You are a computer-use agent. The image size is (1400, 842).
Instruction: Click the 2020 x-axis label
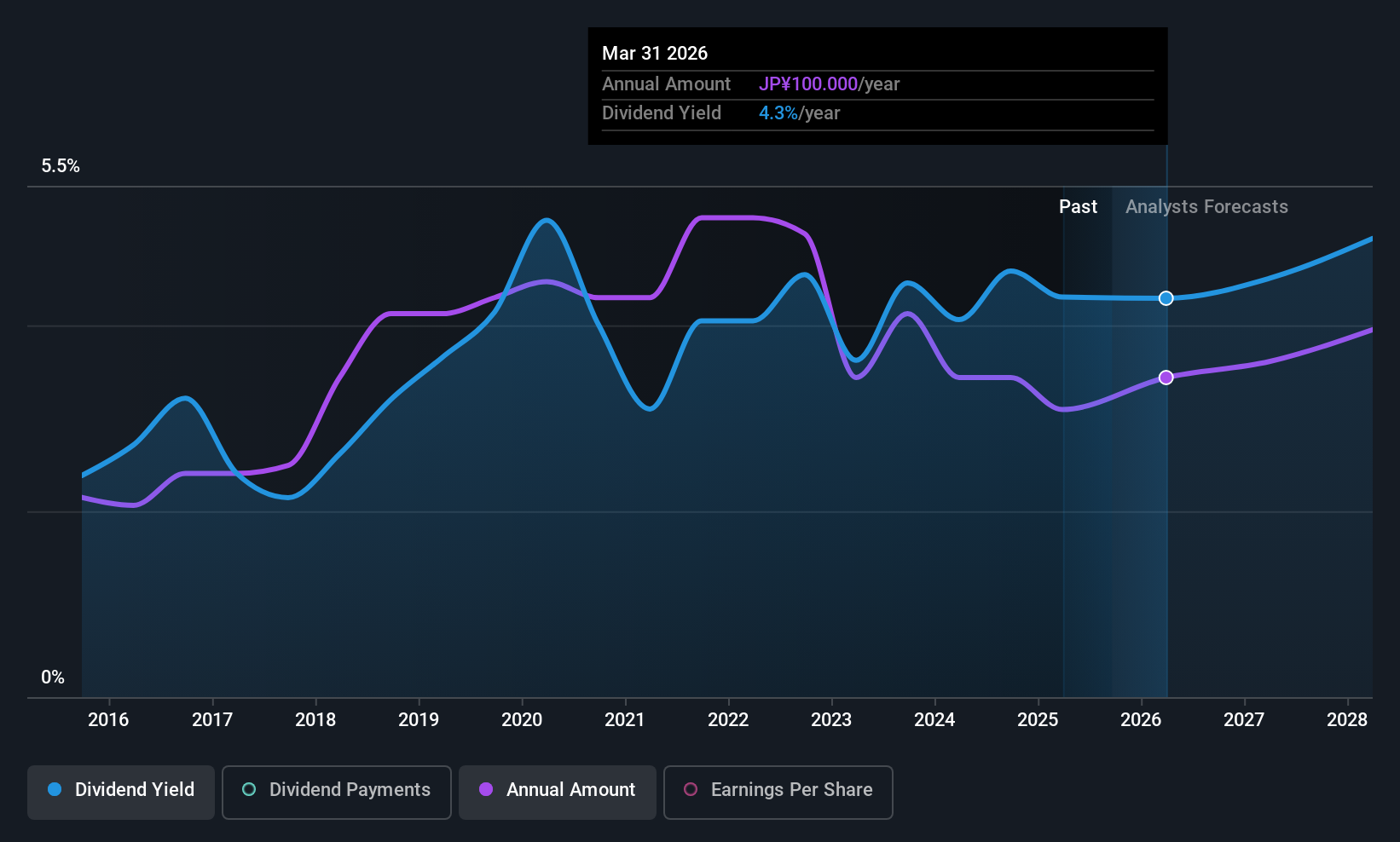coord(522,720)
